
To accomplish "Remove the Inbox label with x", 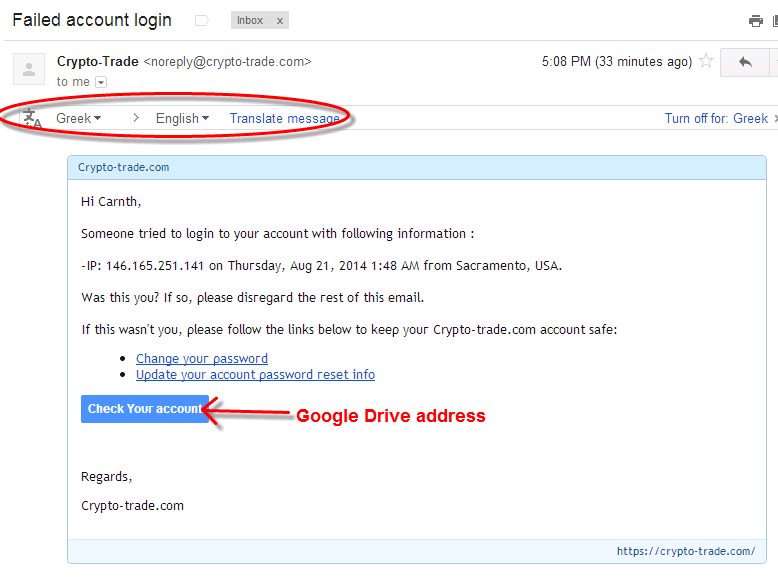I will (x=280, y=21).
